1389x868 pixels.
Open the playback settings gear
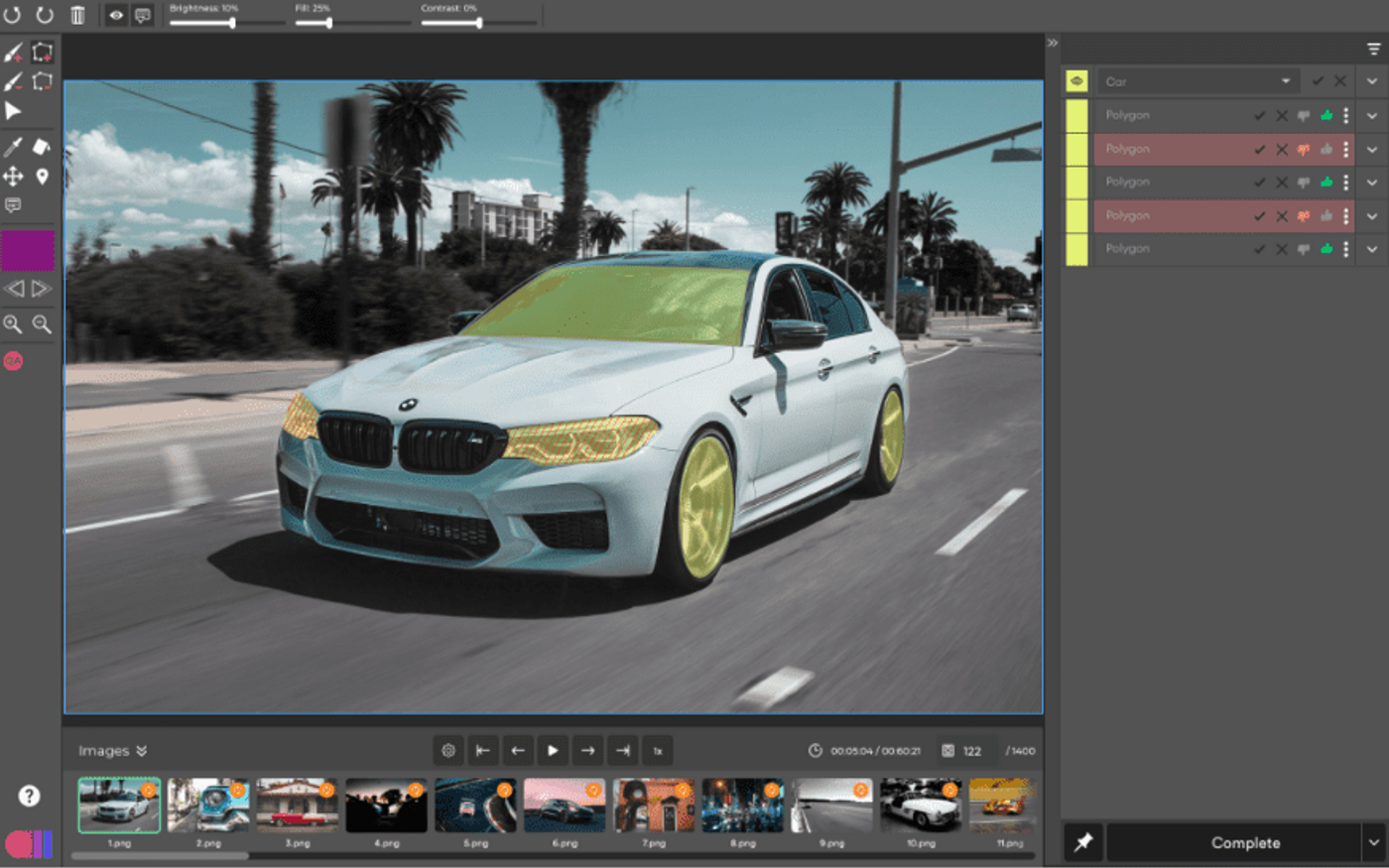pyautogui.click(x=448, y=751)
